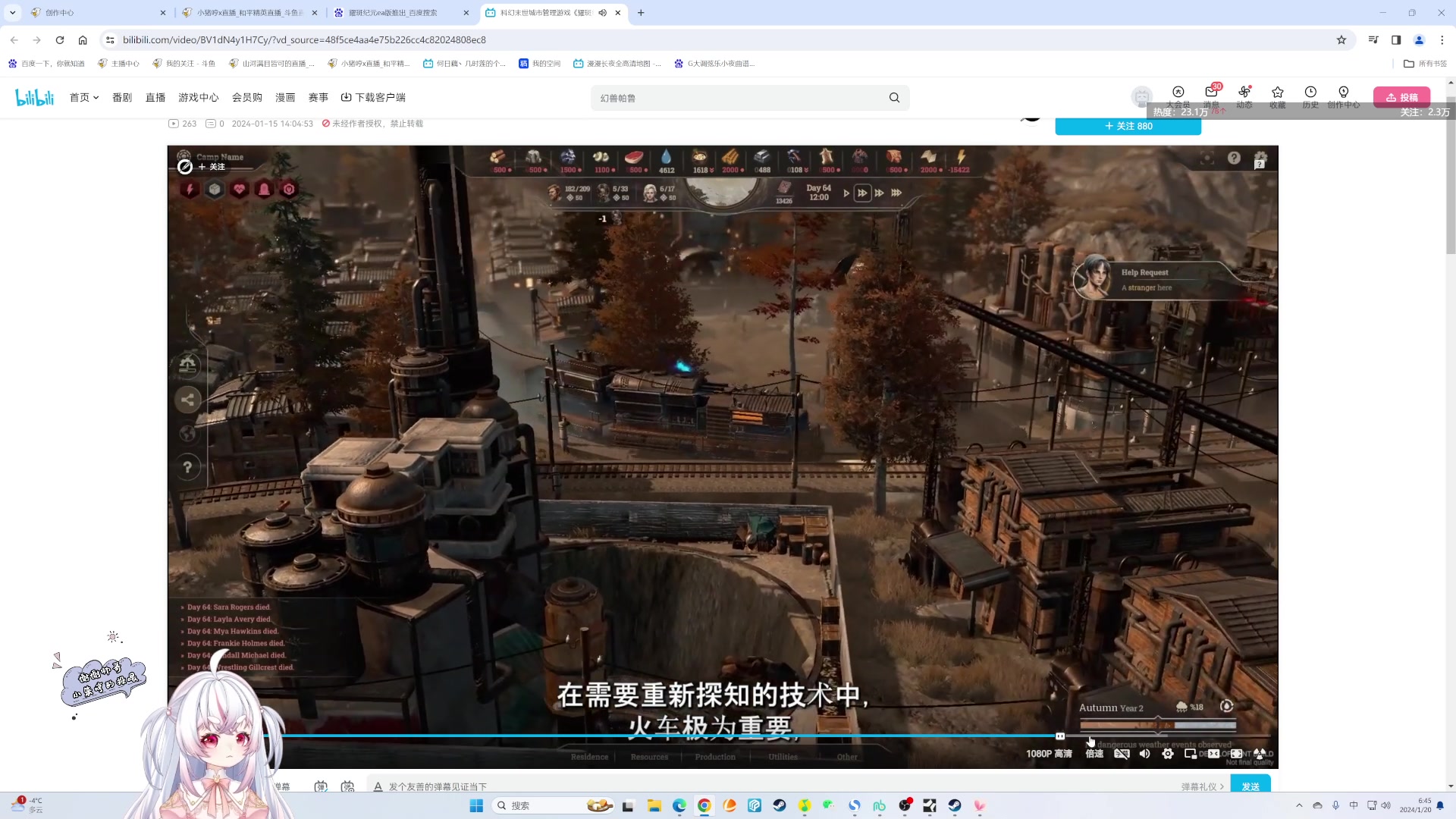Image resolution: width=1456 pixels, height=819 pixels.
Task: Open the 游戏中心 menu item
Action: (x=199, y=97)
